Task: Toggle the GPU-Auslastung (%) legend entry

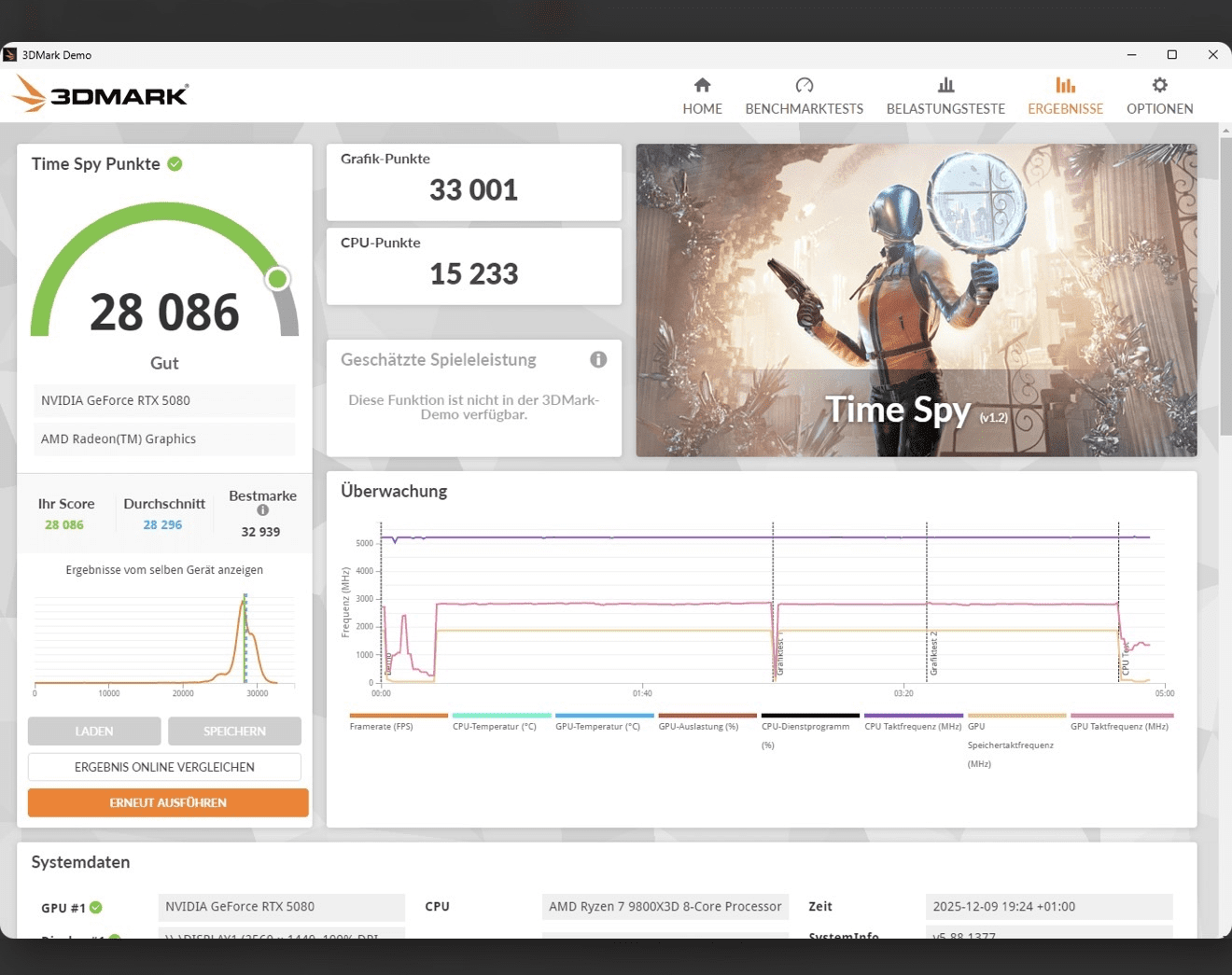Action: [x=707, y=722]
